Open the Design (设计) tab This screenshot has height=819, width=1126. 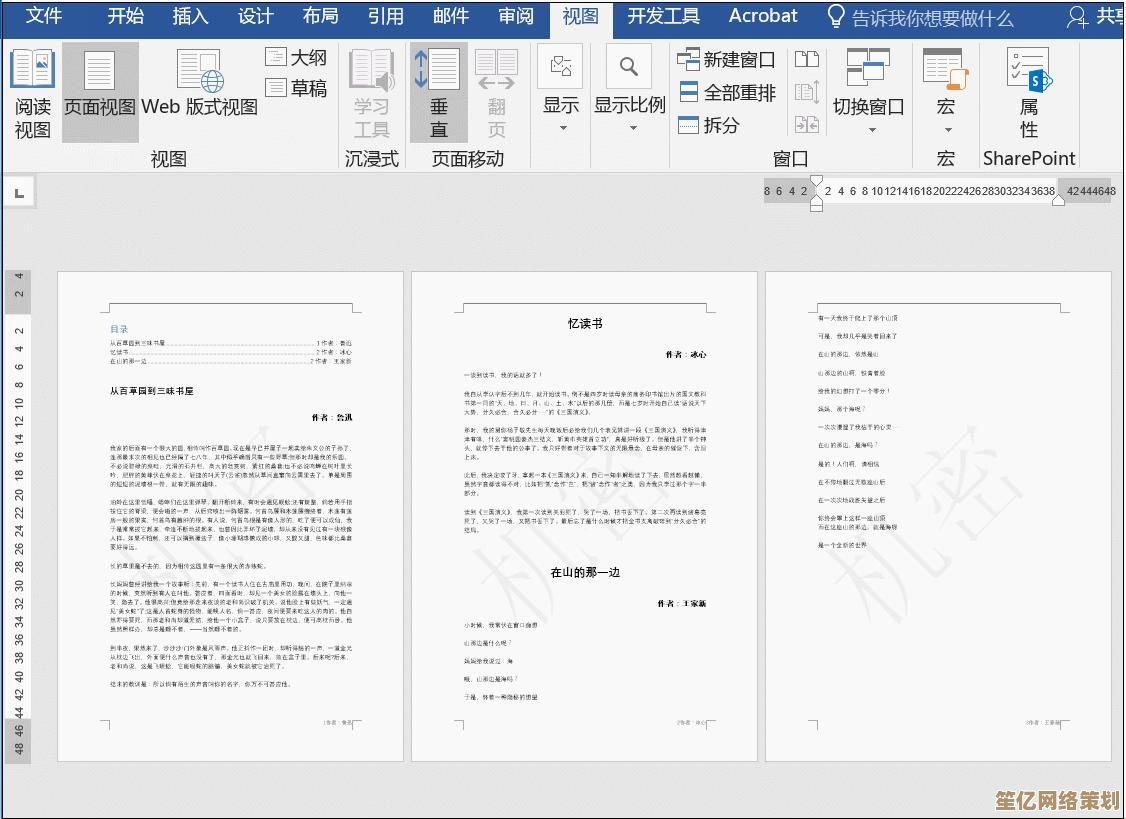pyautogui.click(x=256, y=16)
